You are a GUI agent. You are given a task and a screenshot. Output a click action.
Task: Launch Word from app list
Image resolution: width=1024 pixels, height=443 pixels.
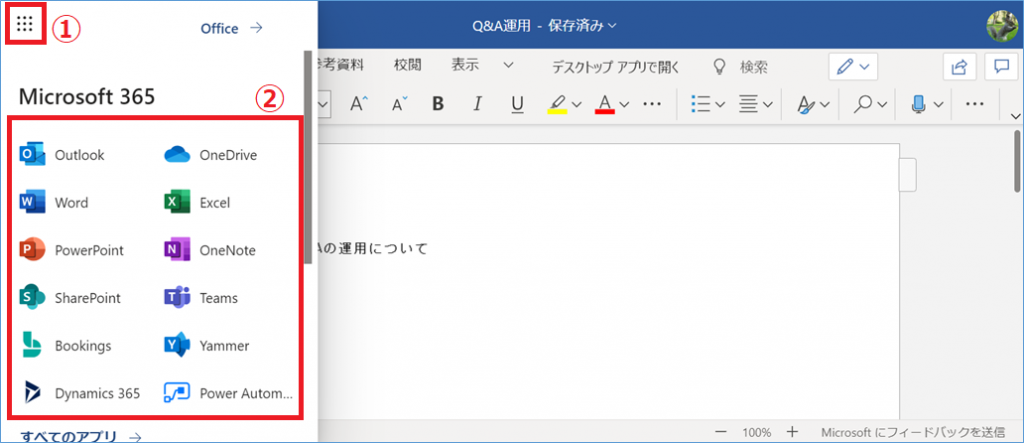(54, 203)
